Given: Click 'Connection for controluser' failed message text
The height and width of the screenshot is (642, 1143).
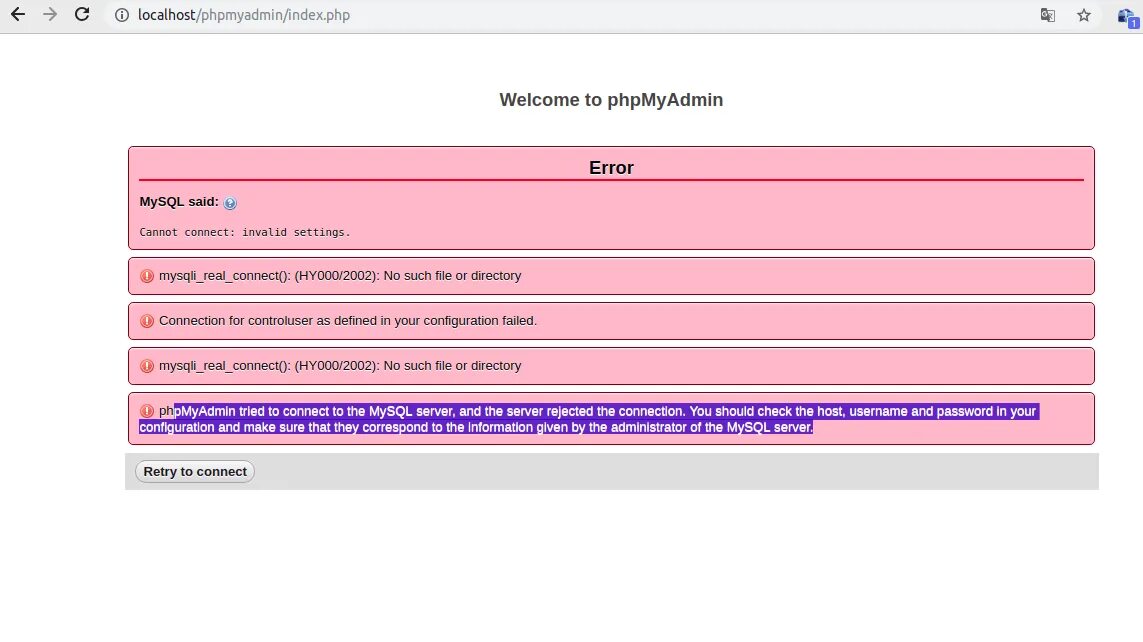Looking at the screenshot, I should click(348, 321).
